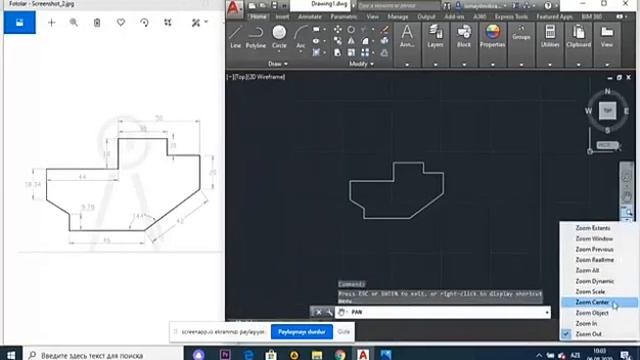
Task: Click the AutoCAD icon on the taskbar
Action: pos(363,355)
